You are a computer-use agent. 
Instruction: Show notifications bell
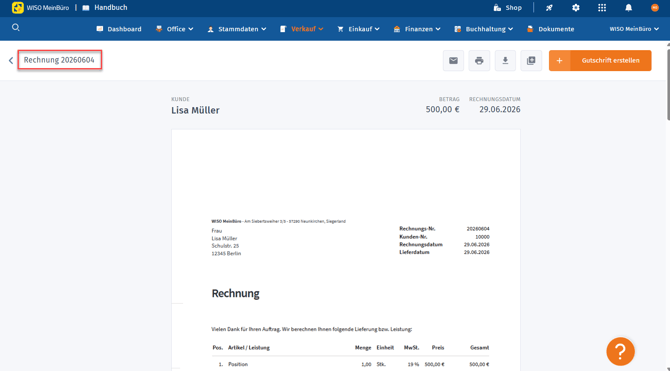click(629, 8)
